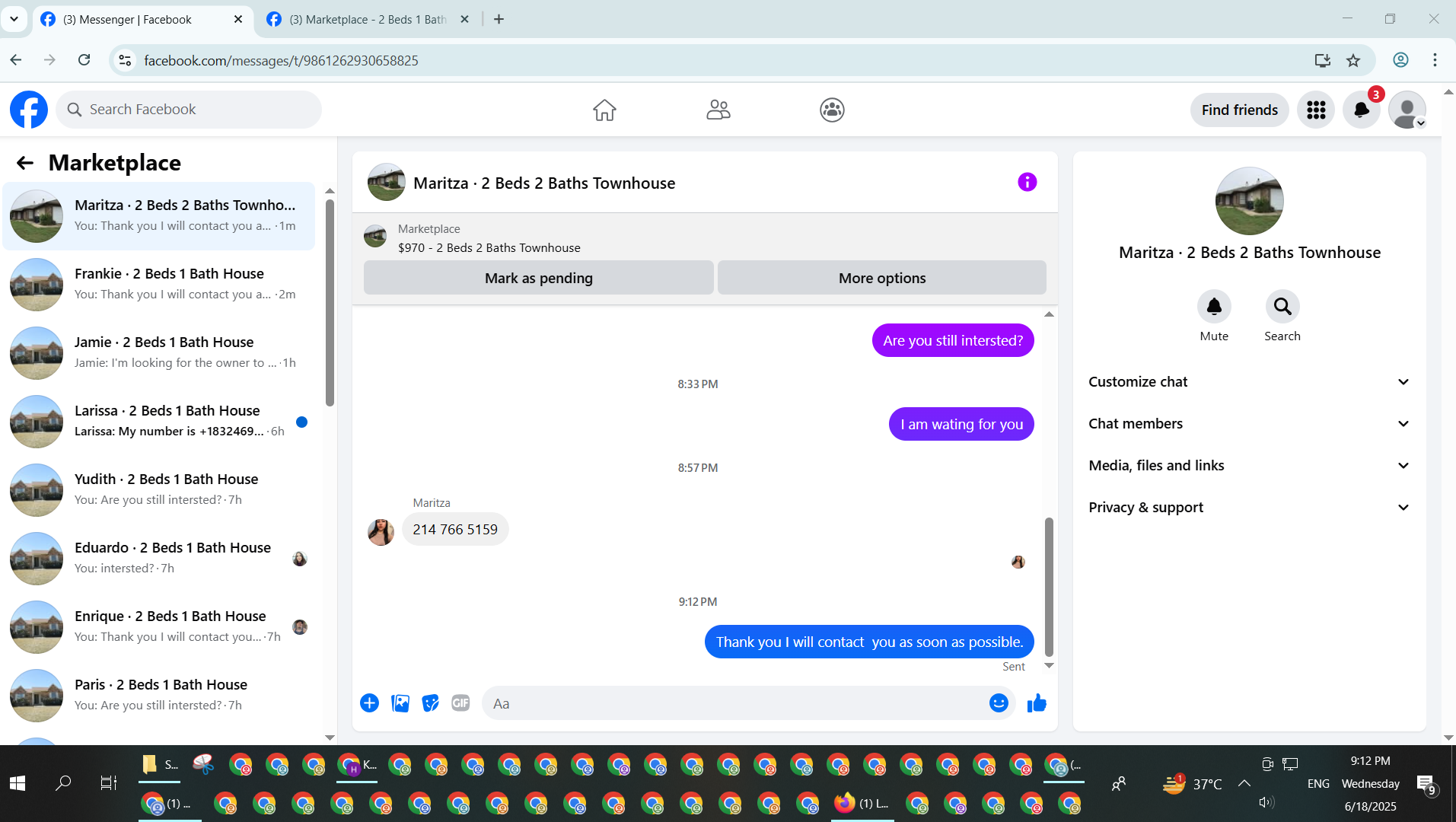Open Enrique 2 Beds 1 Bath House chat
This screenshot has width=1456, height=822.
[158, 627]
